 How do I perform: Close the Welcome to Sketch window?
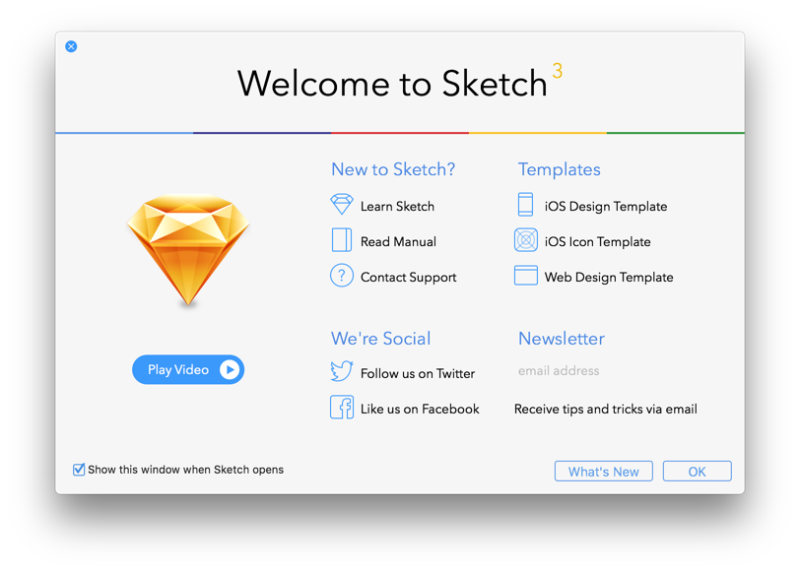(x=71, y=46)
